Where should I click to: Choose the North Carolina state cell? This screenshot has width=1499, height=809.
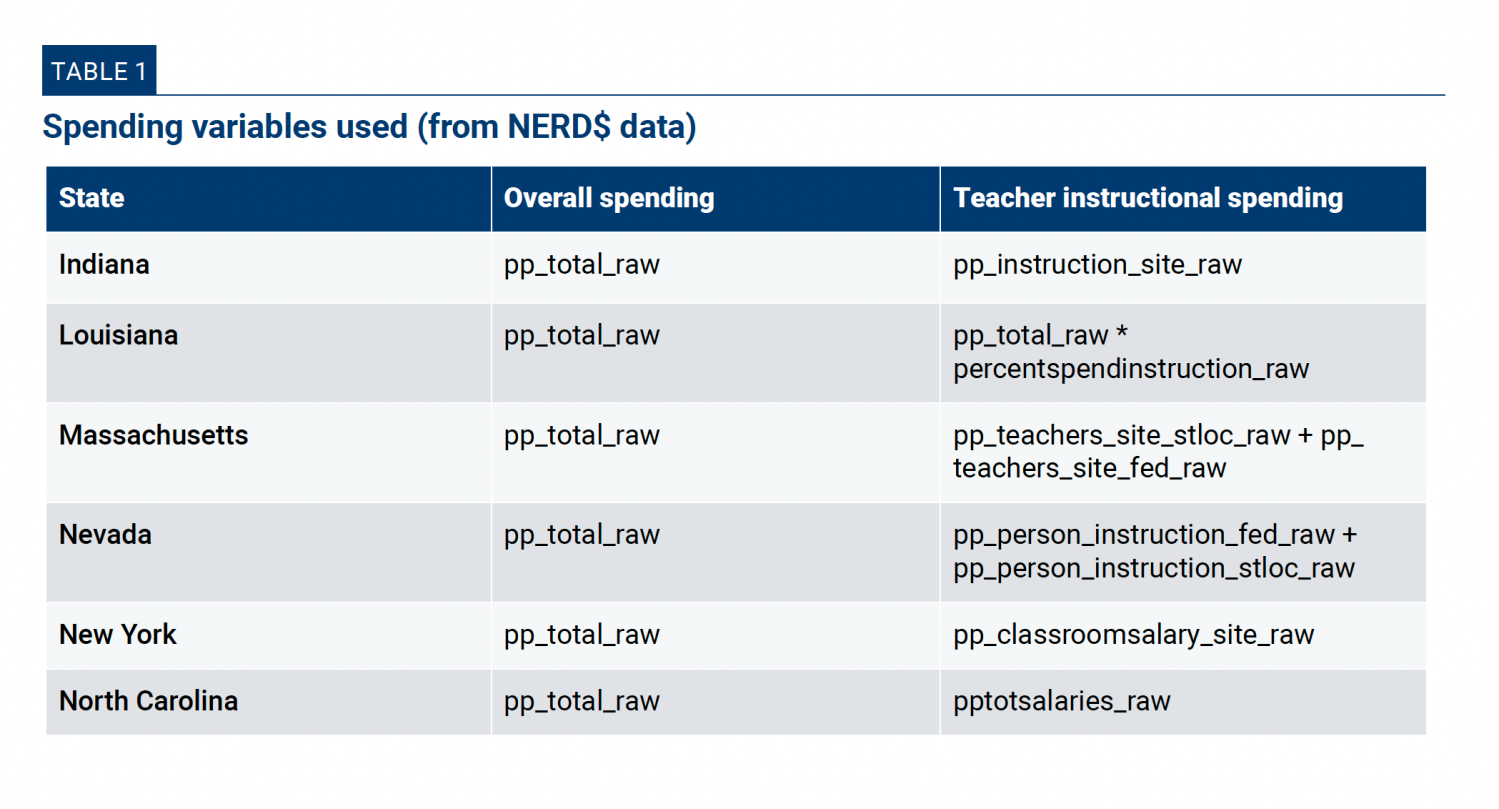click(x=148, y=701)
